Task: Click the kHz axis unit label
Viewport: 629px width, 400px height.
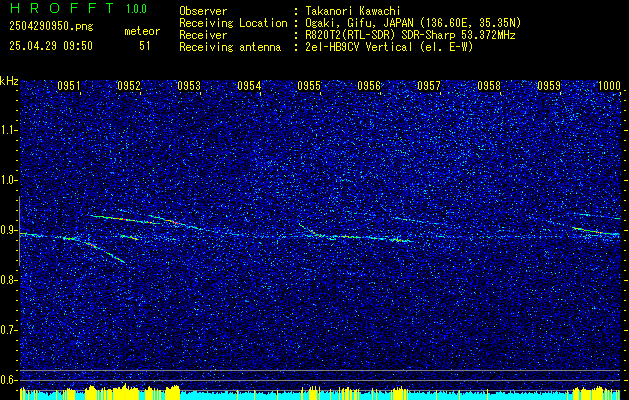Action: [x=9, y=81]
